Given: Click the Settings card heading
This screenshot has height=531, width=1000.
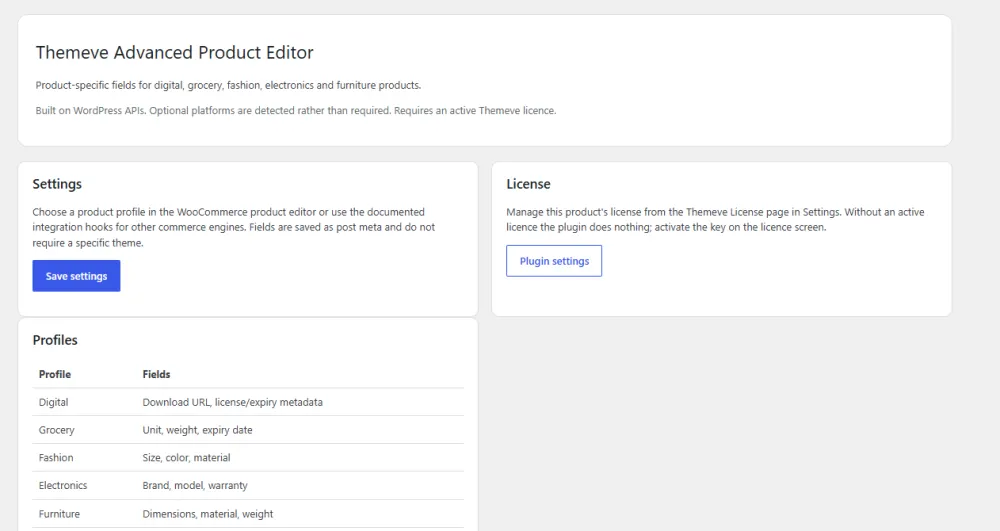Looking at the screenshot, I should pos(57,184).
